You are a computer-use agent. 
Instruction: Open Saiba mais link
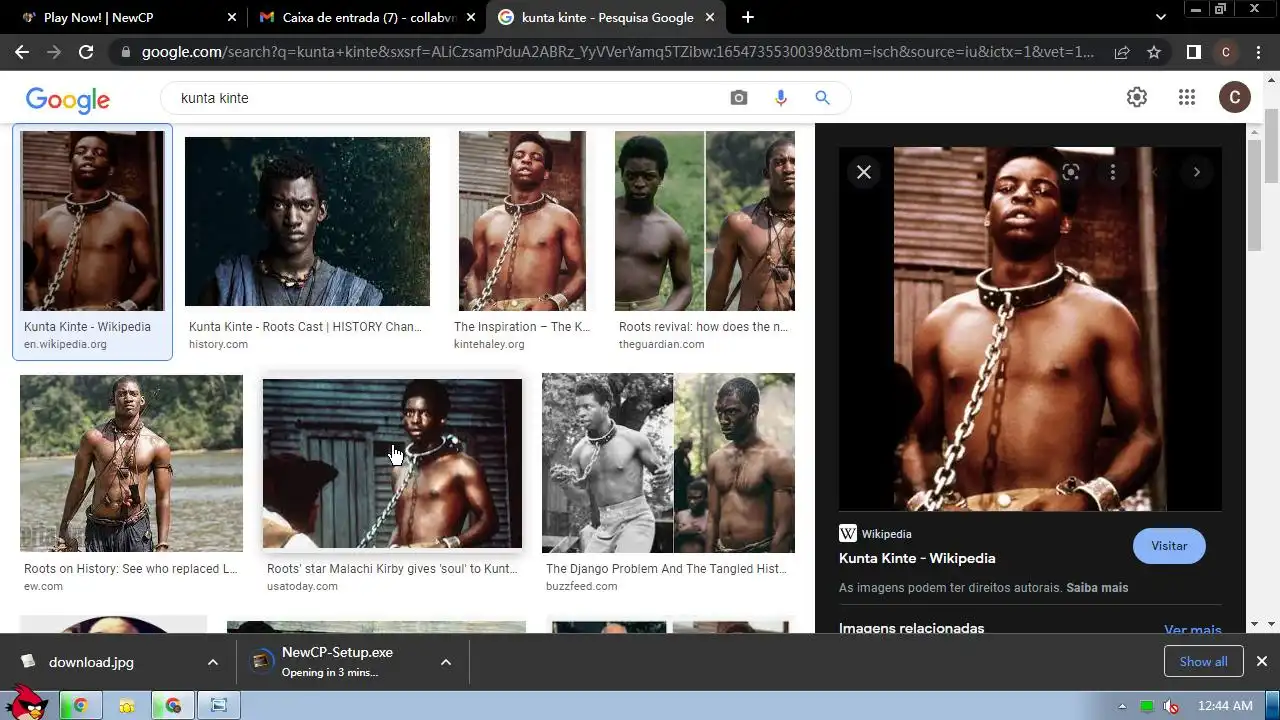1097,588
